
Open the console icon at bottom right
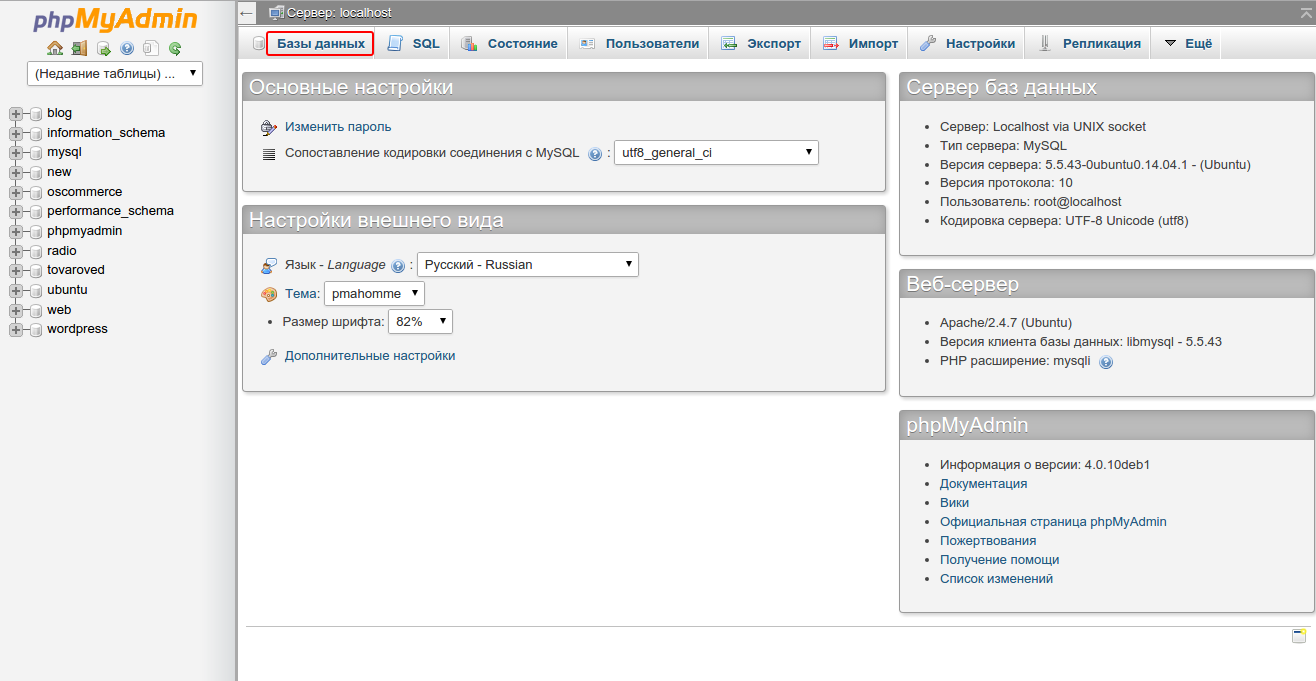(1299, 636)
